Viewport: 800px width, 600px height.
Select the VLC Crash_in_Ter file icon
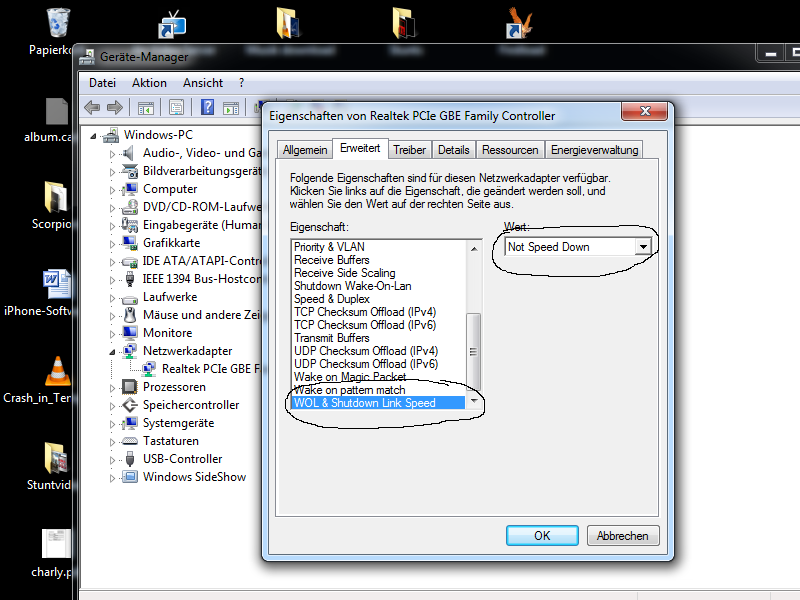pos(58,371)
